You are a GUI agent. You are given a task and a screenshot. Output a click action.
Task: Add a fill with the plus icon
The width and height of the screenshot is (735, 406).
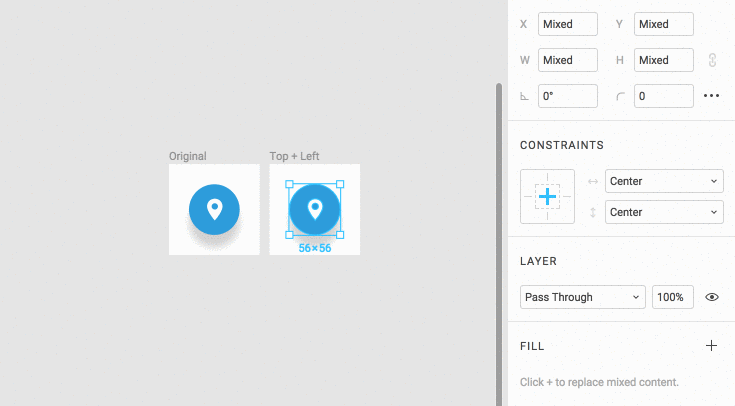pyautogui.click(x=712, y=346)
